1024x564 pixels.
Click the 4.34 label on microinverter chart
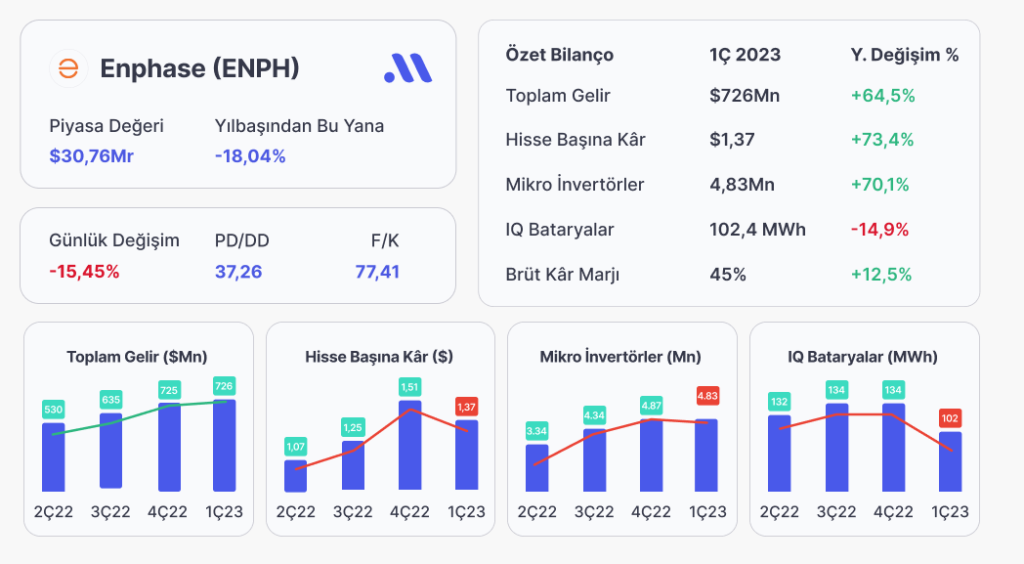594,415
